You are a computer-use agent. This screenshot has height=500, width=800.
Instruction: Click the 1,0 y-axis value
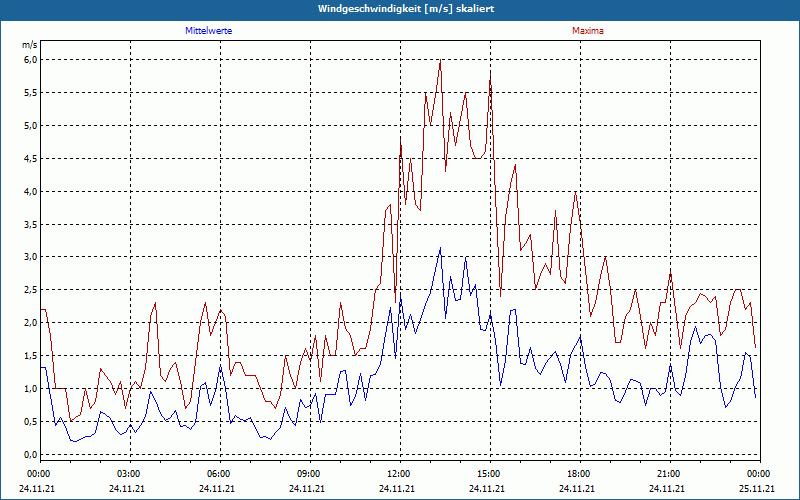click(31, 389)
